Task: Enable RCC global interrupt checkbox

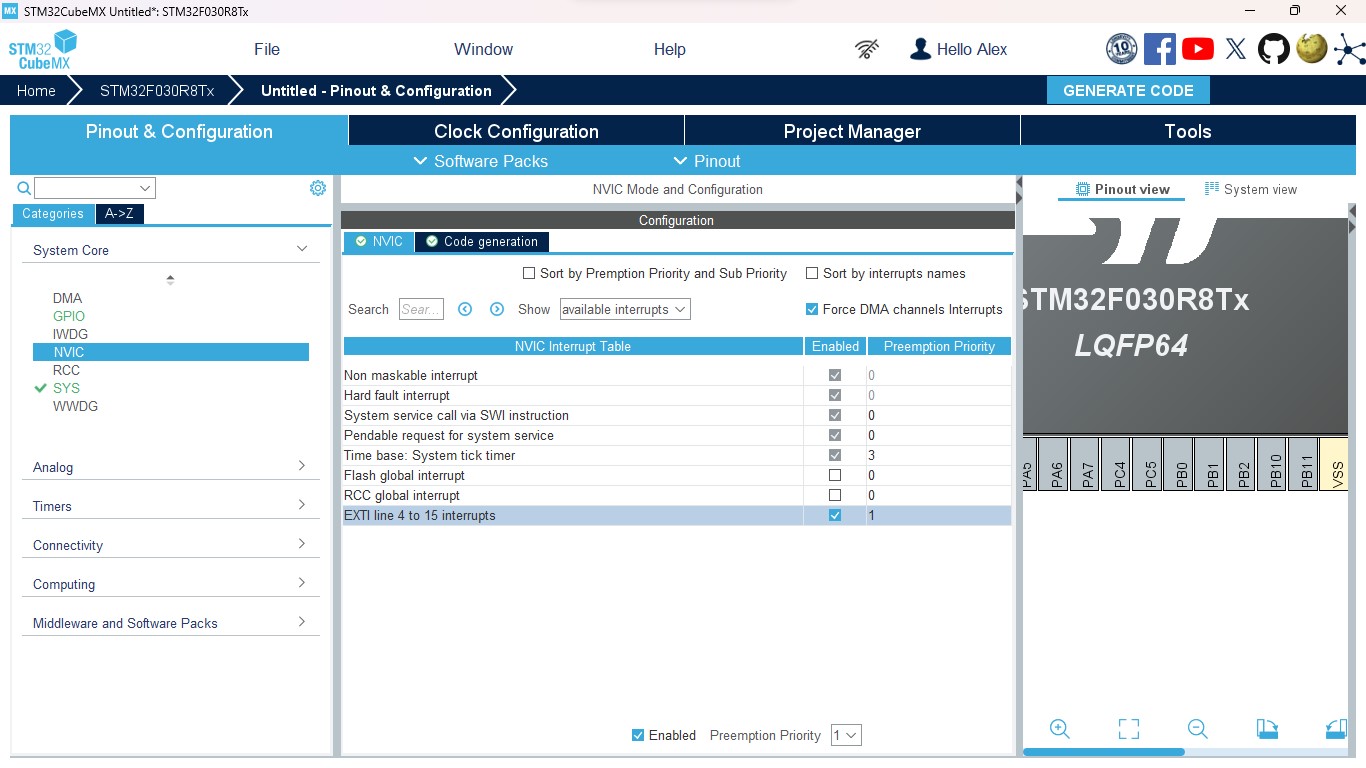Action: click(835, 495)
